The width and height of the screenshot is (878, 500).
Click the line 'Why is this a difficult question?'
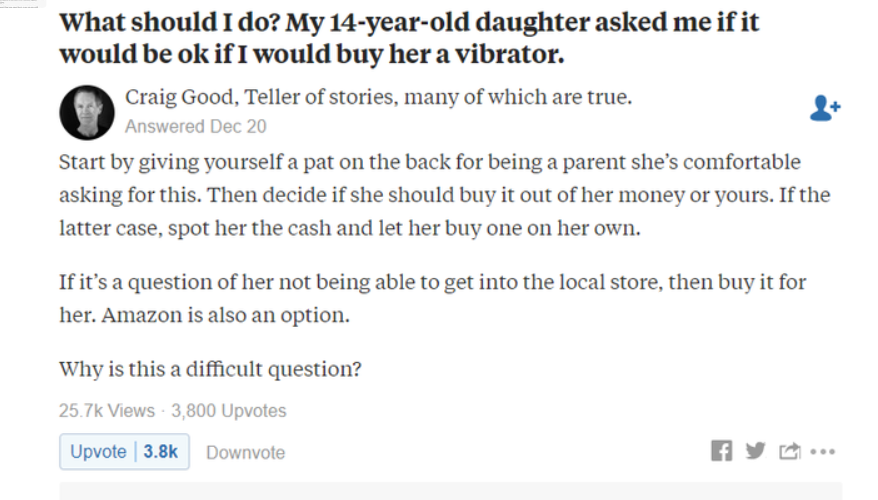(211, 369)
